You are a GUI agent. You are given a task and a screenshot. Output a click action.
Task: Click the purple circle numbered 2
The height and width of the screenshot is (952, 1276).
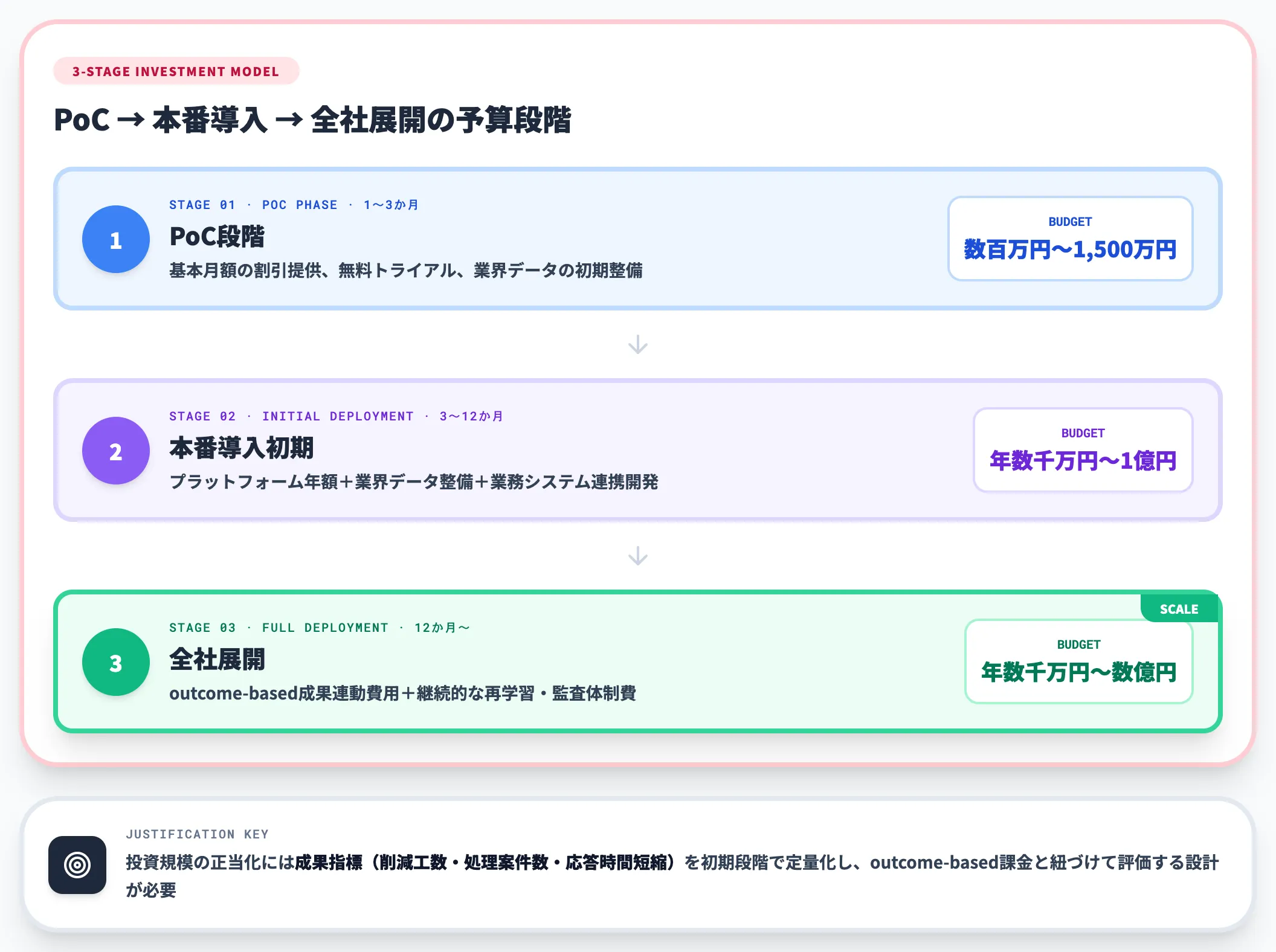tap(116, 451)
